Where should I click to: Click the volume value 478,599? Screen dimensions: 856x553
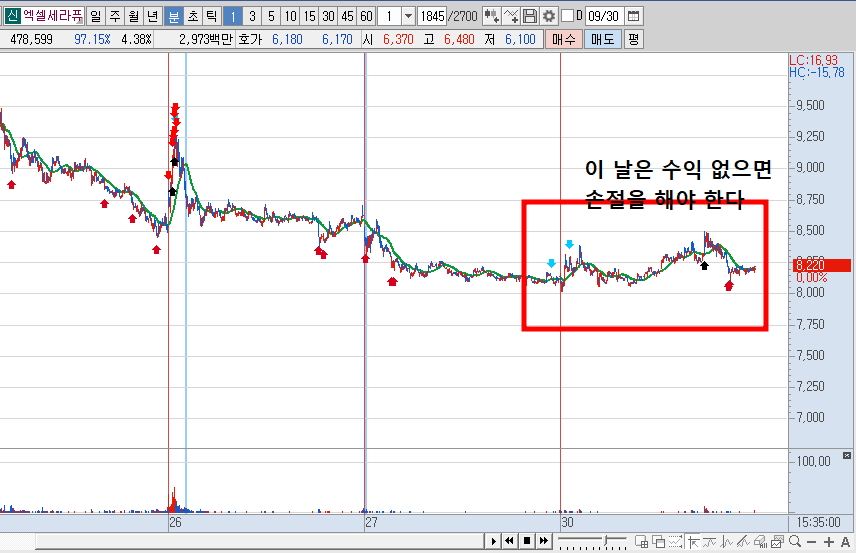pos(32,39)
